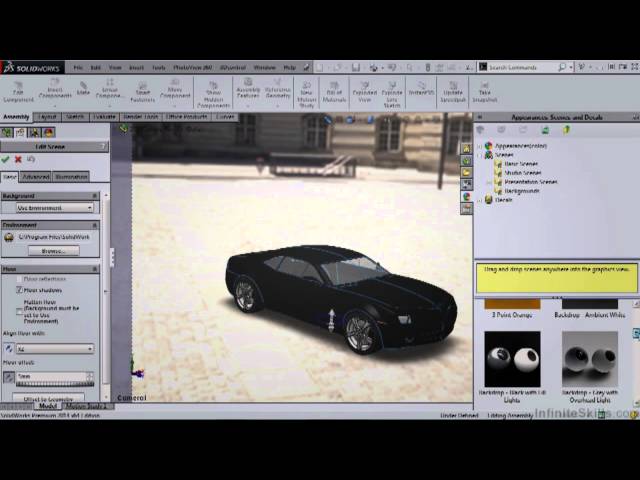The width and height of the screenshot is (640, 480).
Task: Open the Align floor with dropdown
Action: [55, 349]
